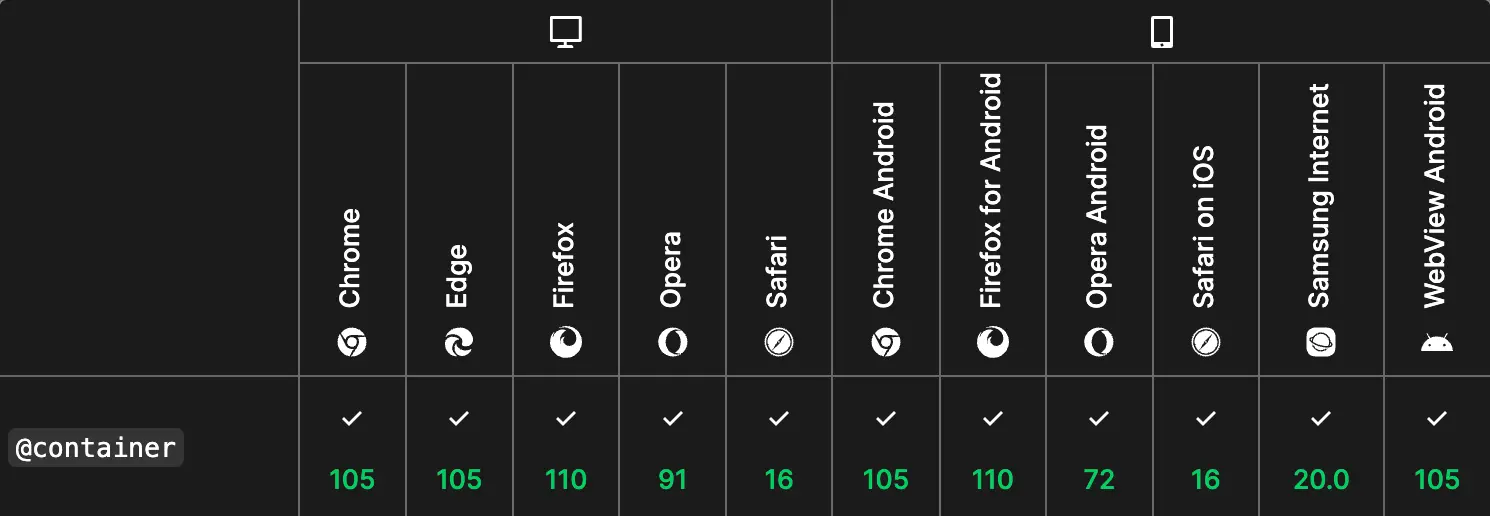Click the Opera desktop logo icon
This screenshot has width=1490, height=516.
coord(673,343)
